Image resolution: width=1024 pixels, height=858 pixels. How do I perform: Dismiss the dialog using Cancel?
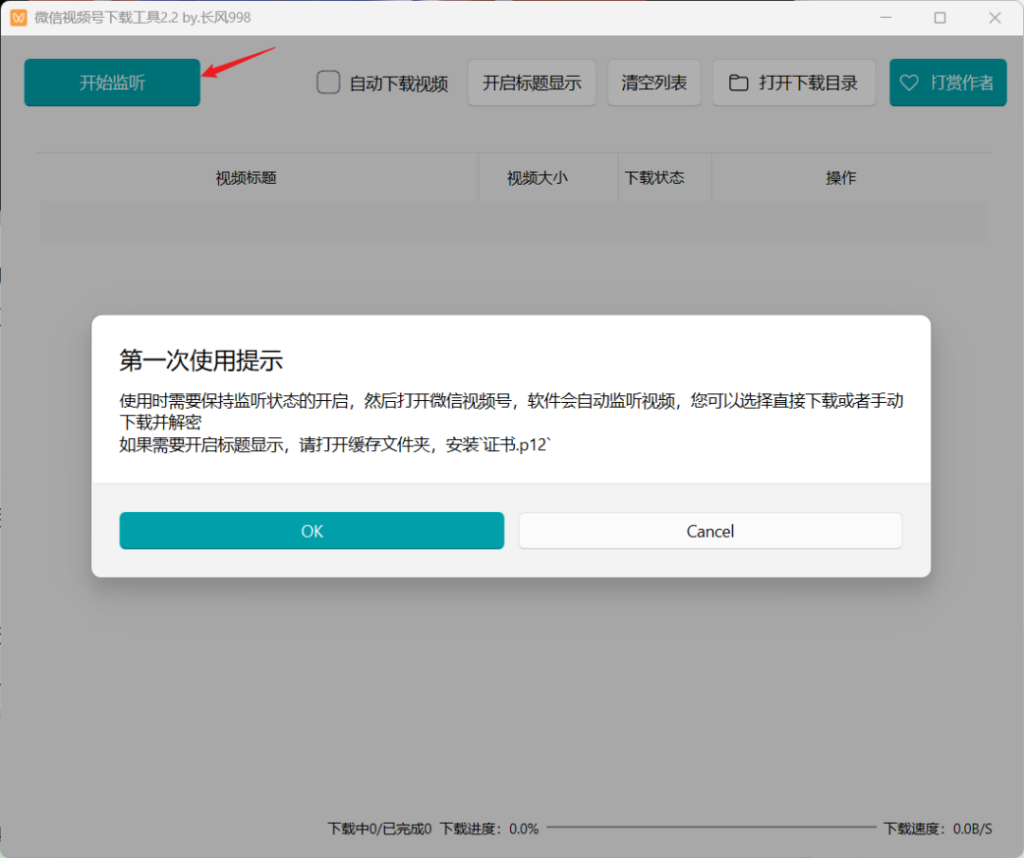[710, 531]
